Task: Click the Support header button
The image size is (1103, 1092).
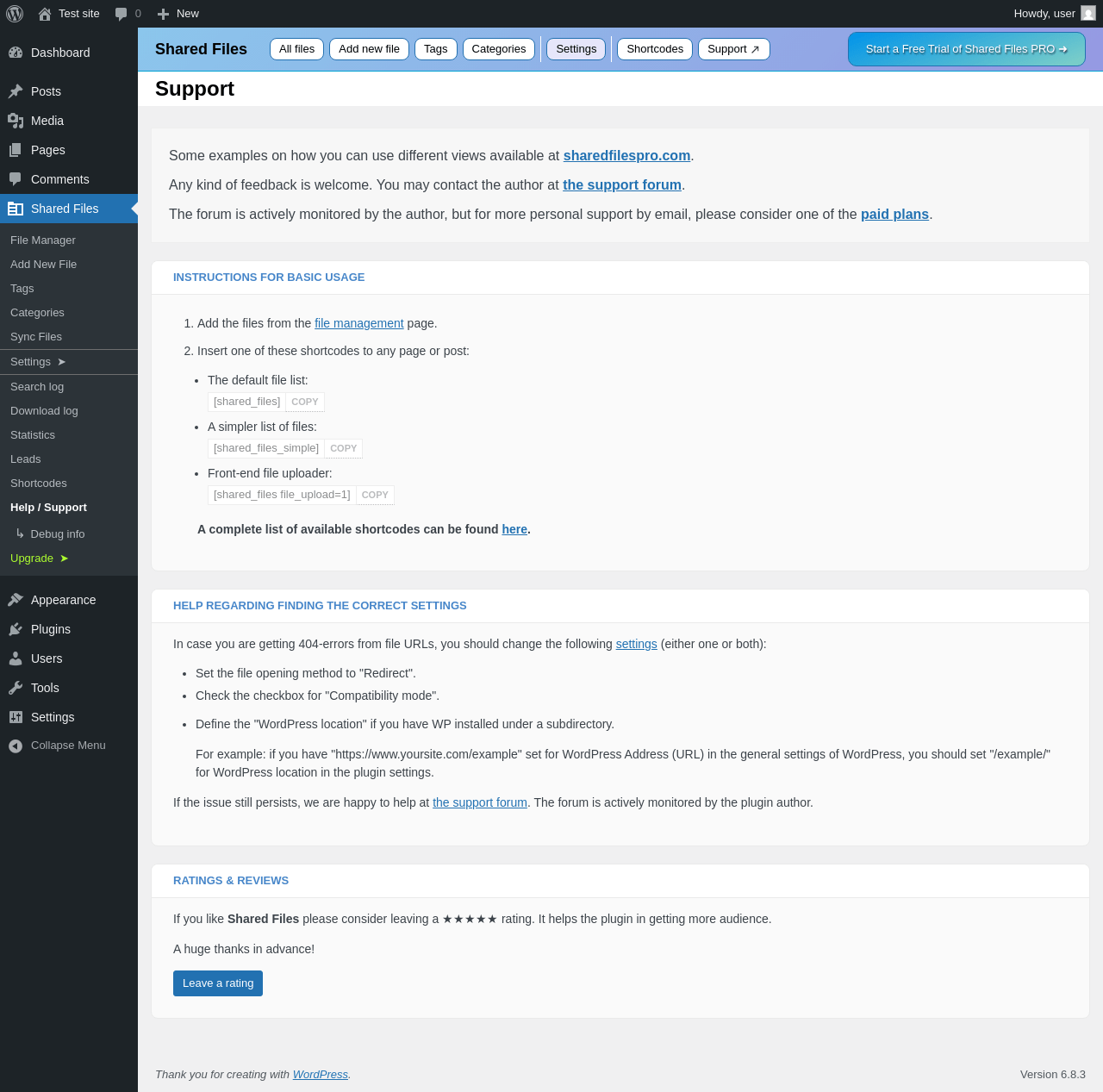Action: point(734,49)
